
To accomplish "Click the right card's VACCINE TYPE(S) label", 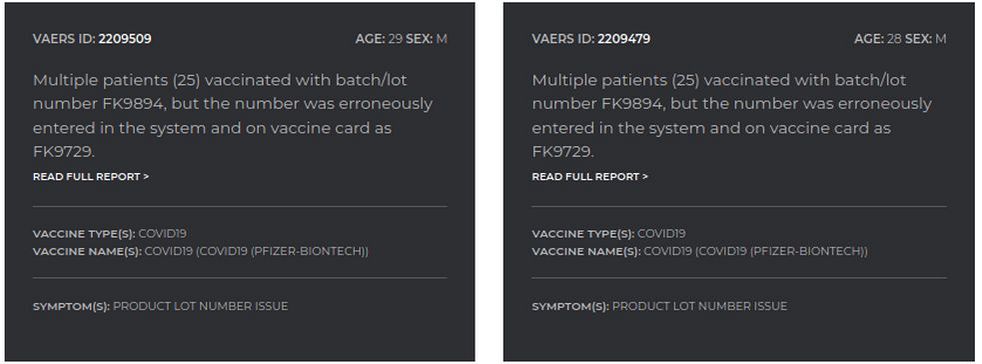I will 583,234.
